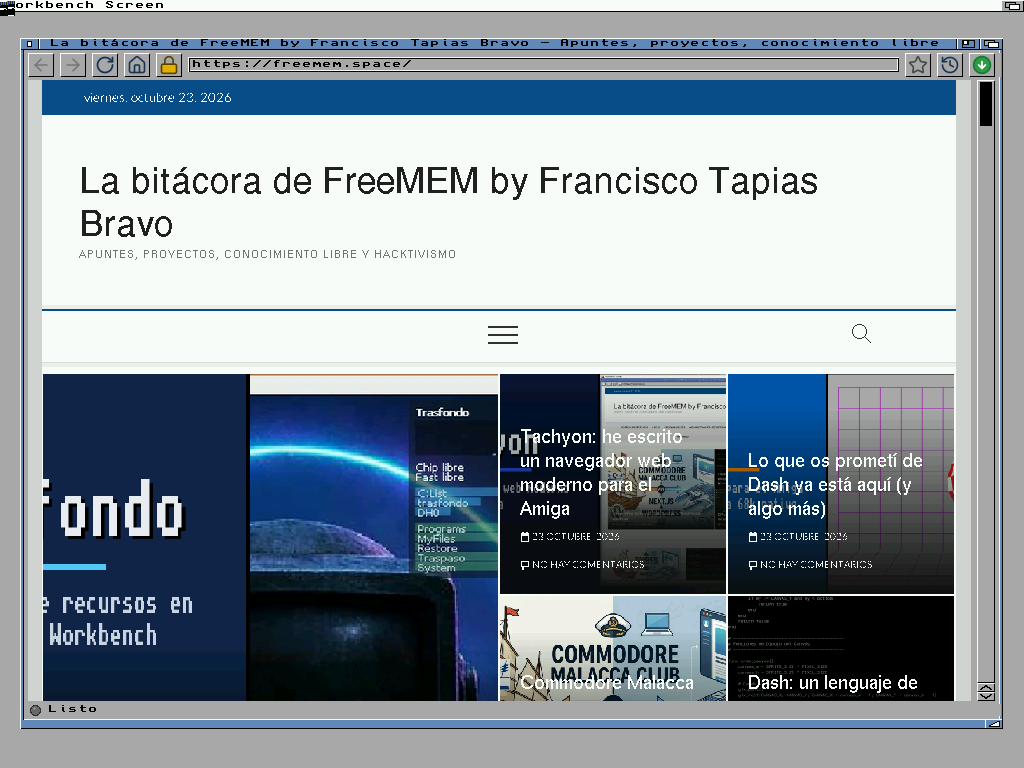The width and height of the screenshot is (1024, 768).
Task: Open browsing history with the clock icon
Action: tap(950, 65)
